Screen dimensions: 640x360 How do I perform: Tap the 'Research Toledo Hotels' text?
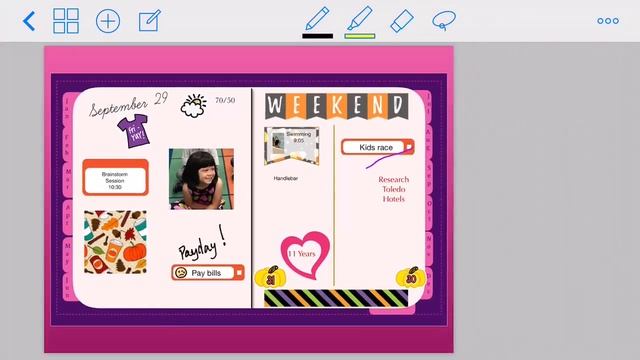click(x=393, y=189)
